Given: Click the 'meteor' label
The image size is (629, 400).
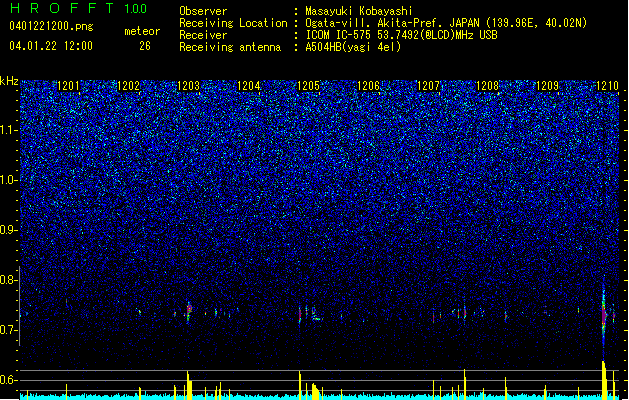Looking at the screenshot, I should (x=142, y=31).
